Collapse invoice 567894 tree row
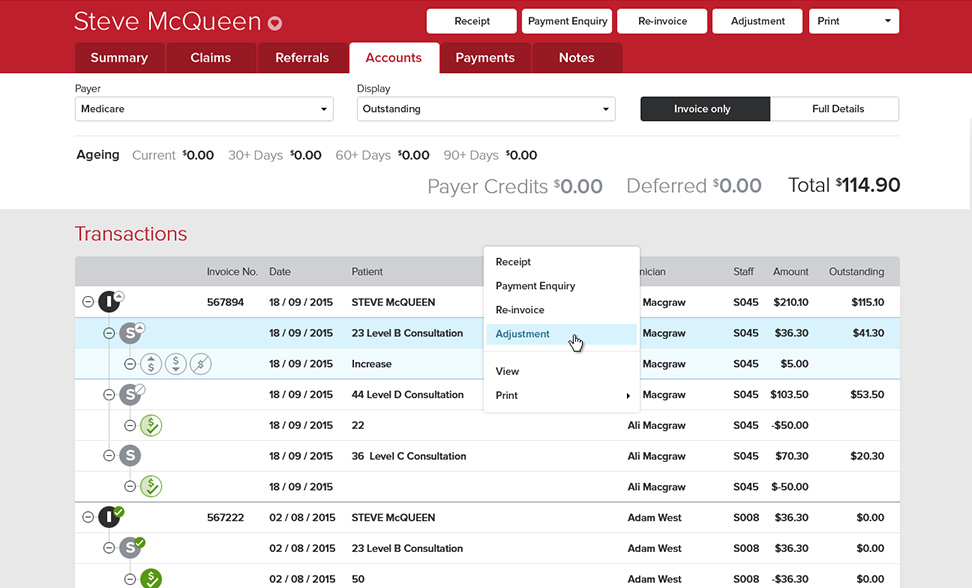The image size is (972, 588). point(88,302)
